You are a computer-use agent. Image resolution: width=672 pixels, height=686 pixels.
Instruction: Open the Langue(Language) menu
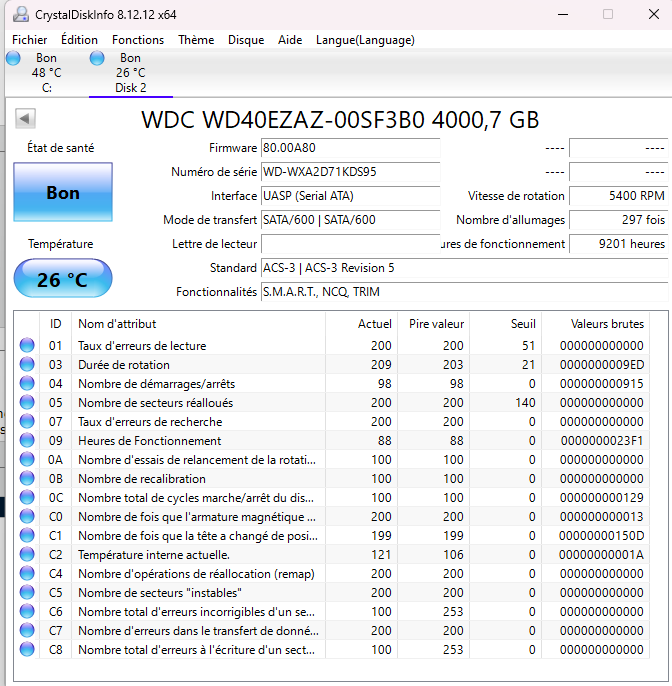(x=365, y=40)
